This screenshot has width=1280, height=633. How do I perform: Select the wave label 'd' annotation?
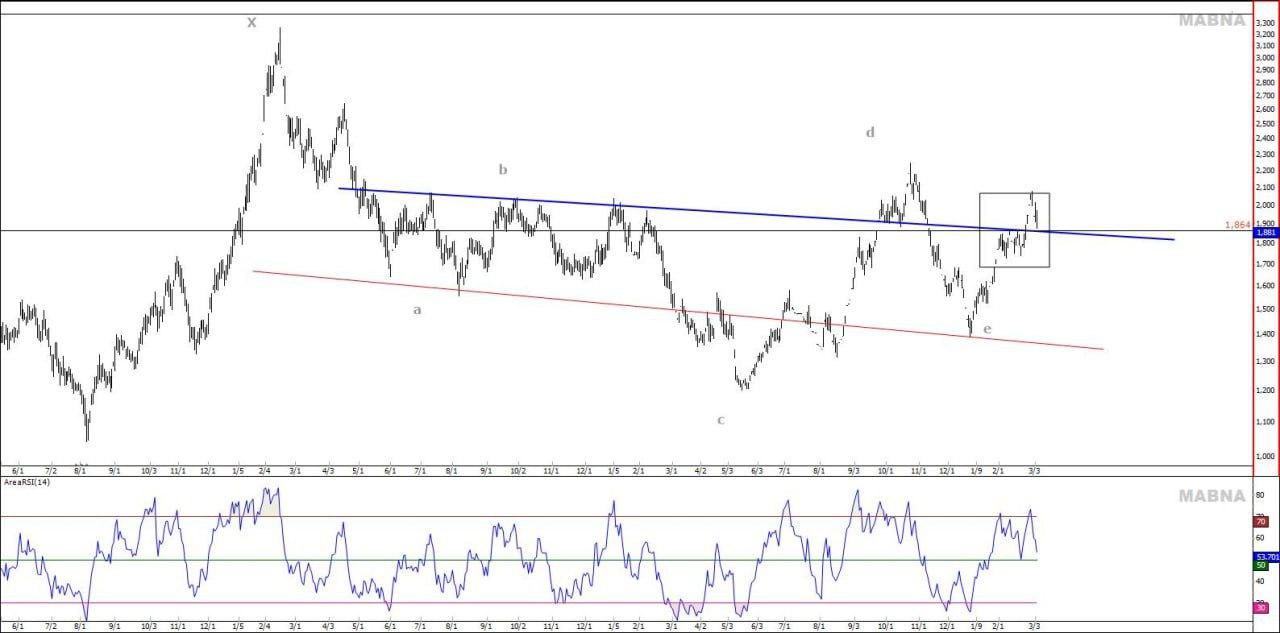(x=870, y=132)
